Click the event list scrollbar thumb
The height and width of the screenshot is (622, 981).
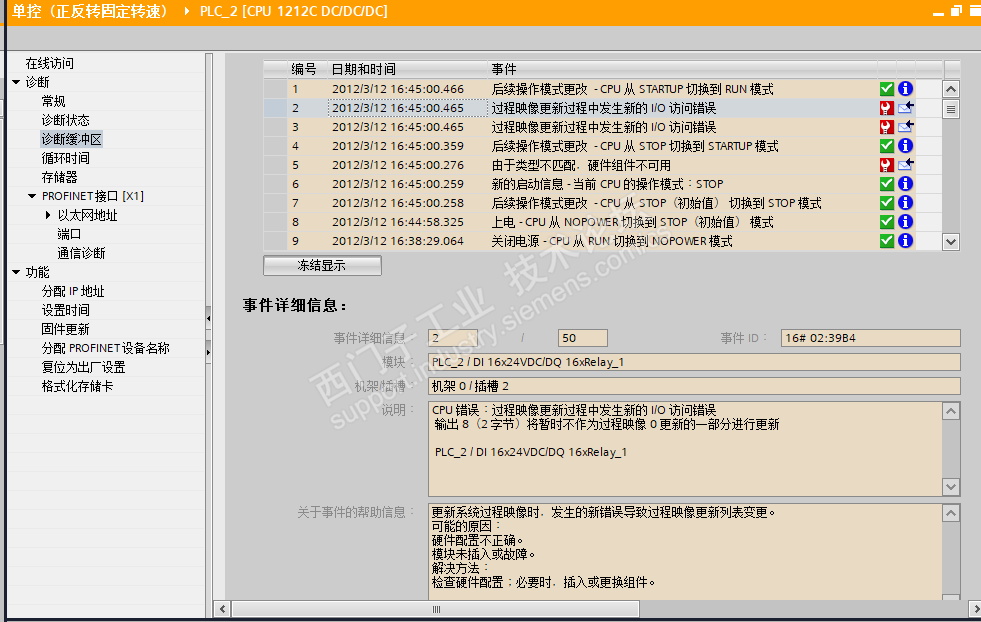pyautogui.click(x=951, y=109)
